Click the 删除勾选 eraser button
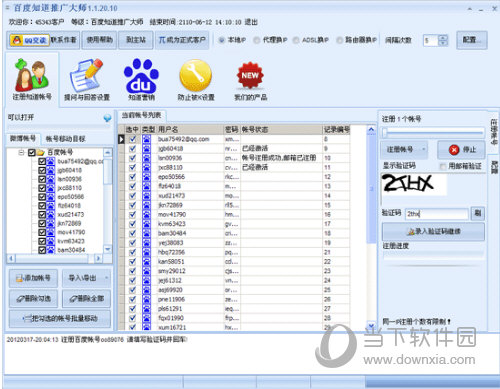This screenshot has height=389, width=500. 33,299
